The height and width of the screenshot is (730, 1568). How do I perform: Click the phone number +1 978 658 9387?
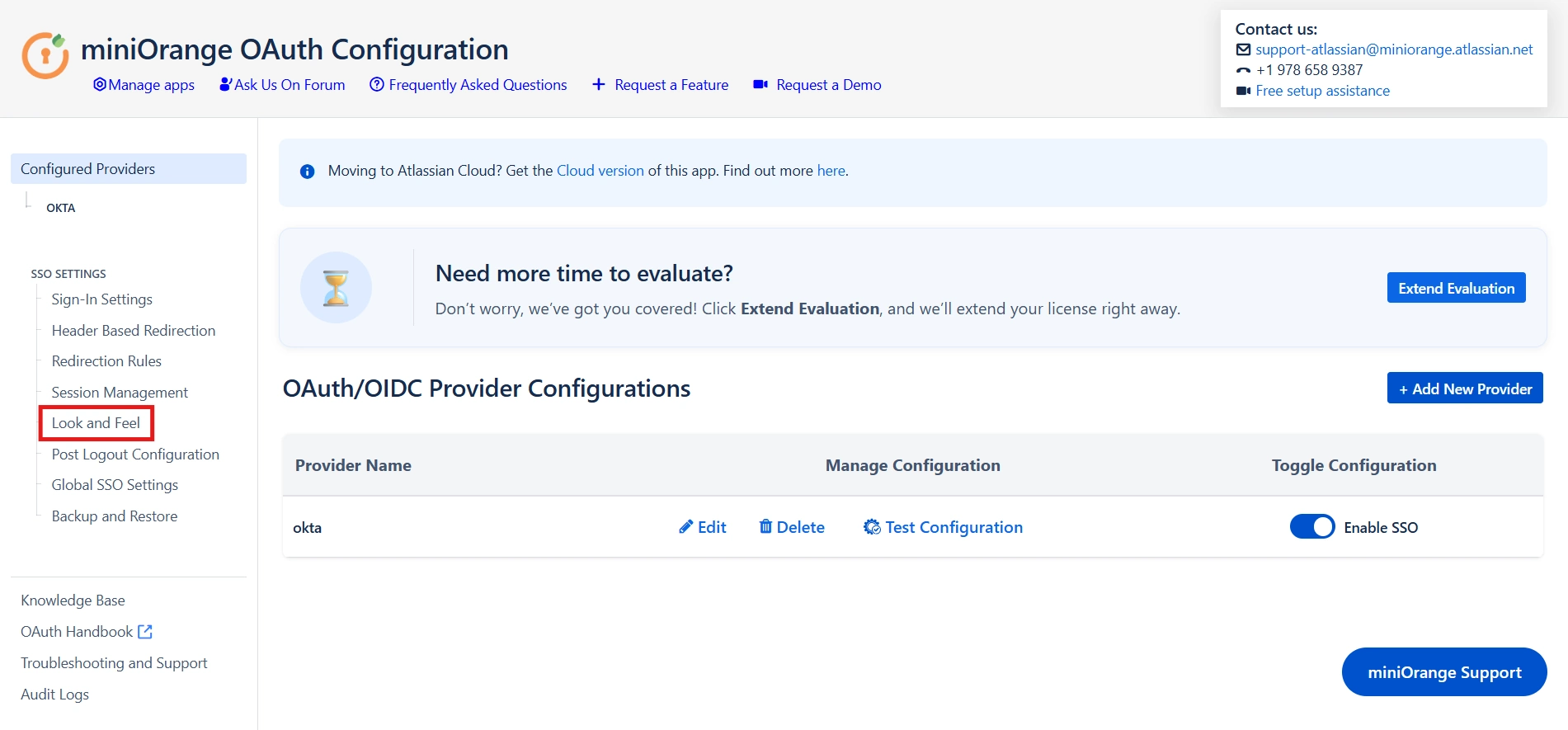(1309, 70)
